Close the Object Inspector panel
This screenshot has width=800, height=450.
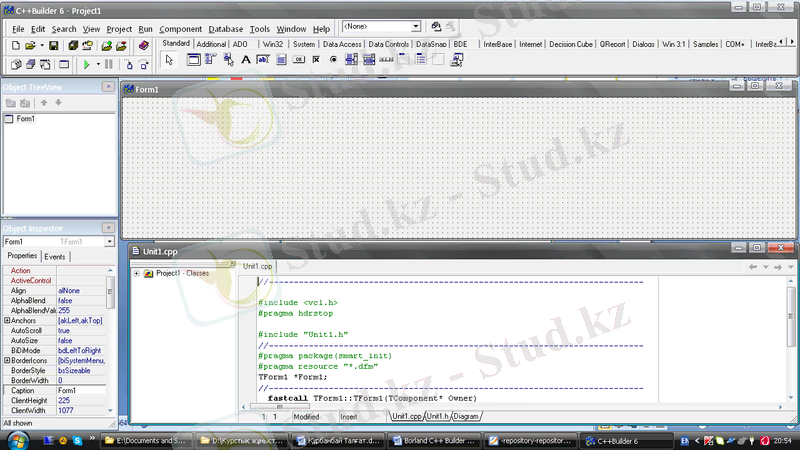(x=108, y=228)
